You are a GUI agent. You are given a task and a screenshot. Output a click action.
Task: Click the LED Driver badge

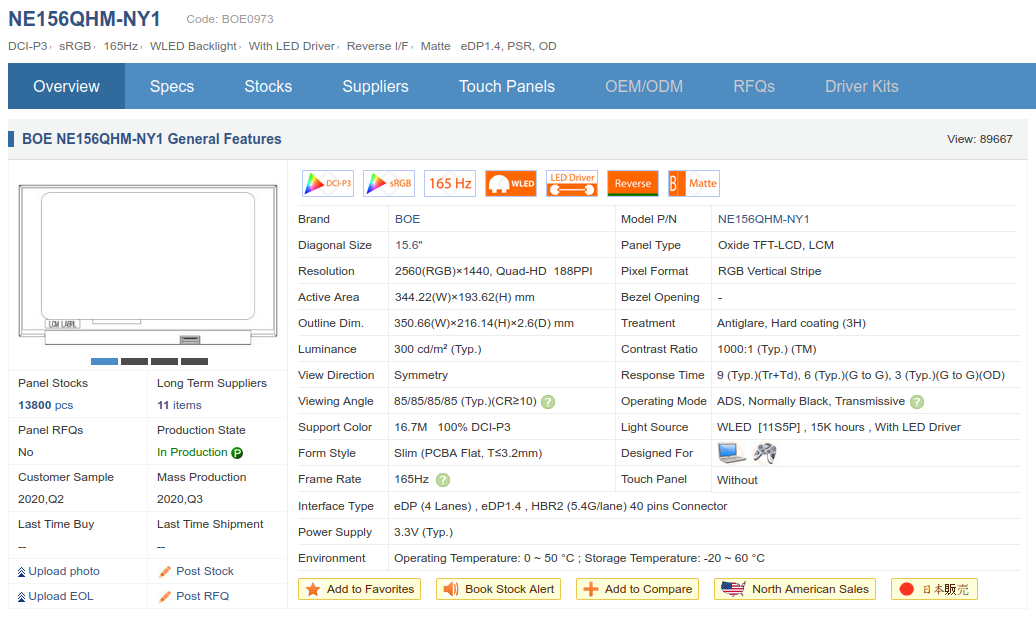coord(572,184)
